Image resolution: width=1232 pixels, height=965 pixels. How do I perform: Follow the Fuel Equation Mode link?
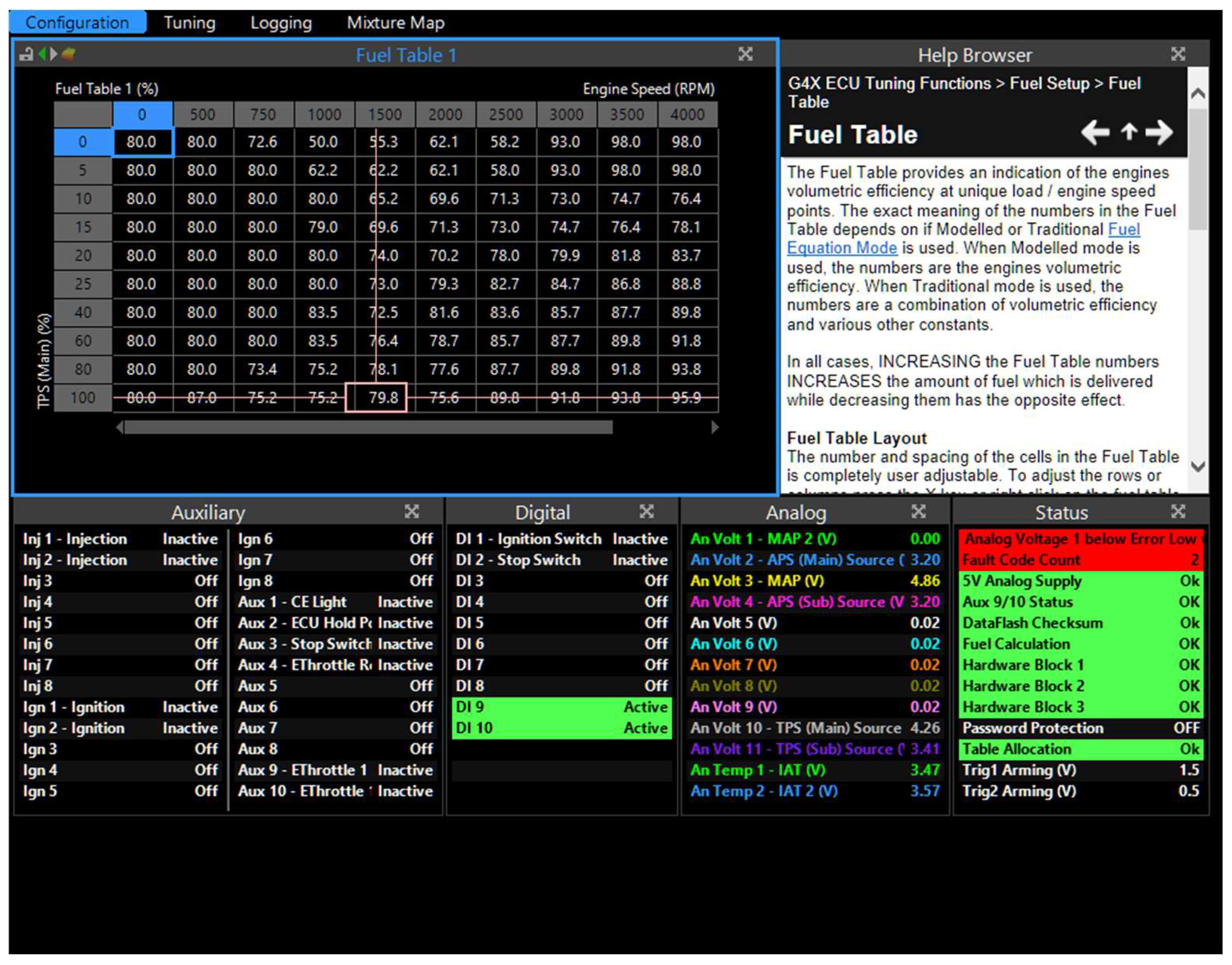tap(841, 248)
